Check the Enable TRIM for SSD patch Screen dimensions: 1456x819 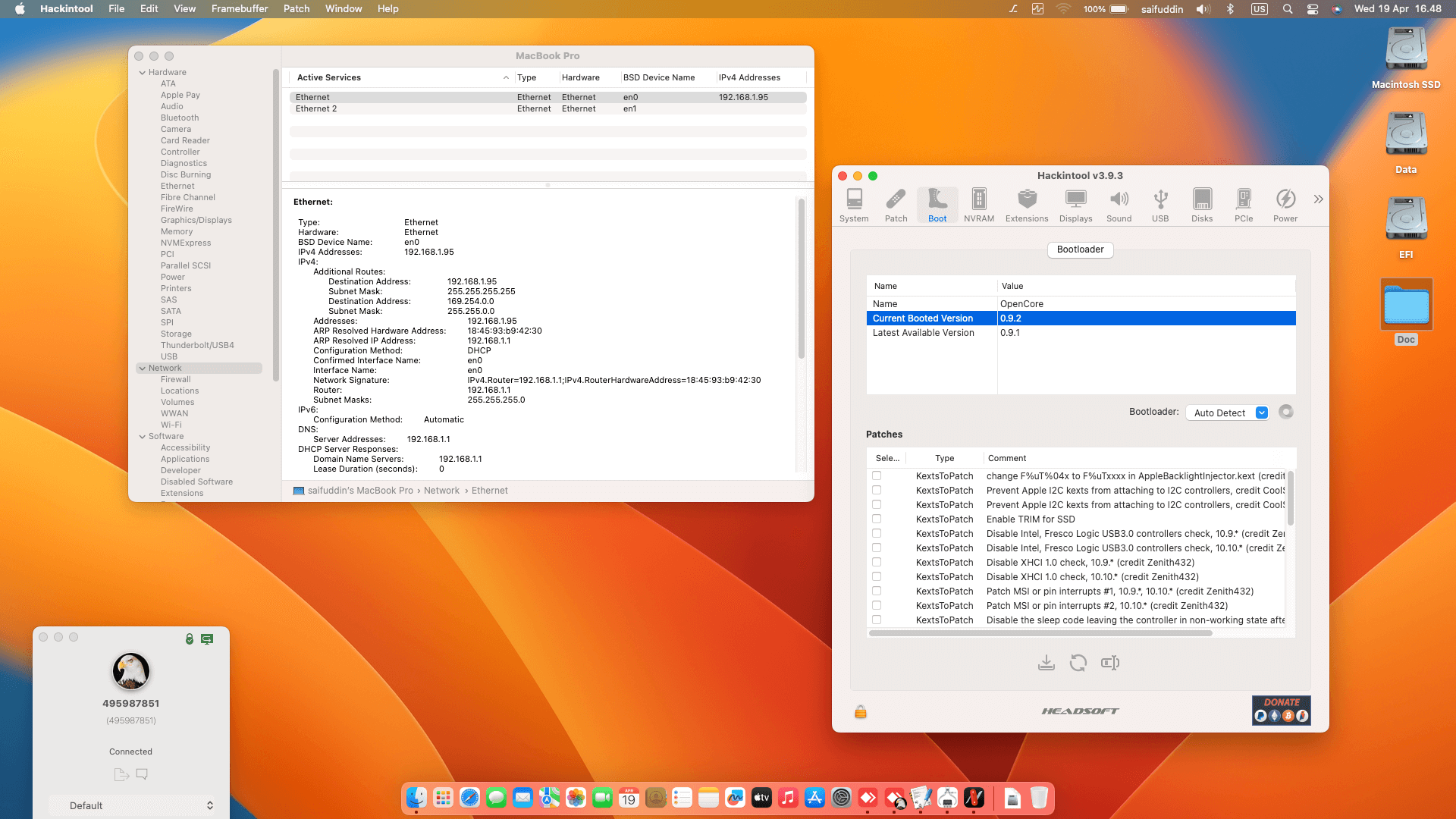877,519
